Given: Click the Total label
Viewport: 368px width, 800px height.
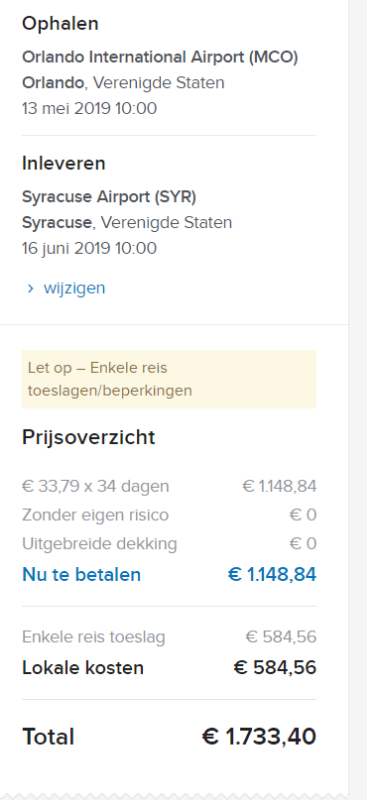Looking at the screenshot, I should click(48, 737).
